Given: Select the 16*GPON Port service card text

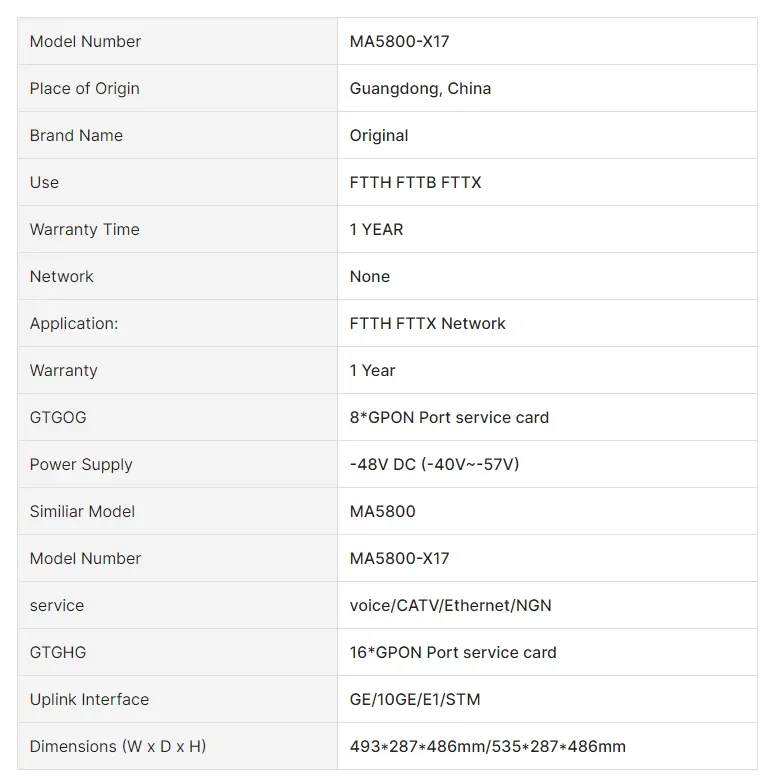Looking at the screenshot, I should tap(453, 652).
